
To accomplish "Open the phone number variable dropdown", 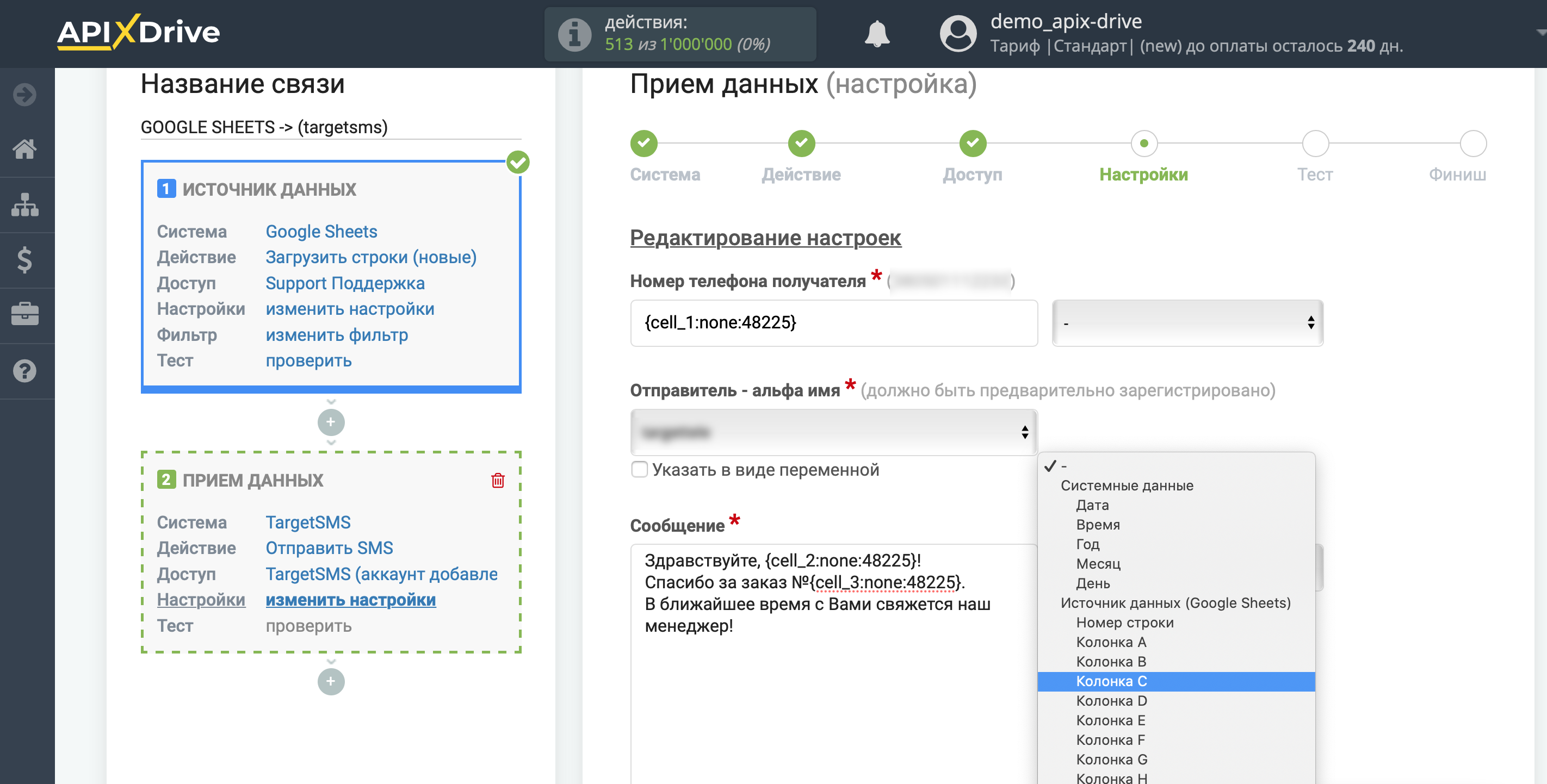I will point(1187,323).
